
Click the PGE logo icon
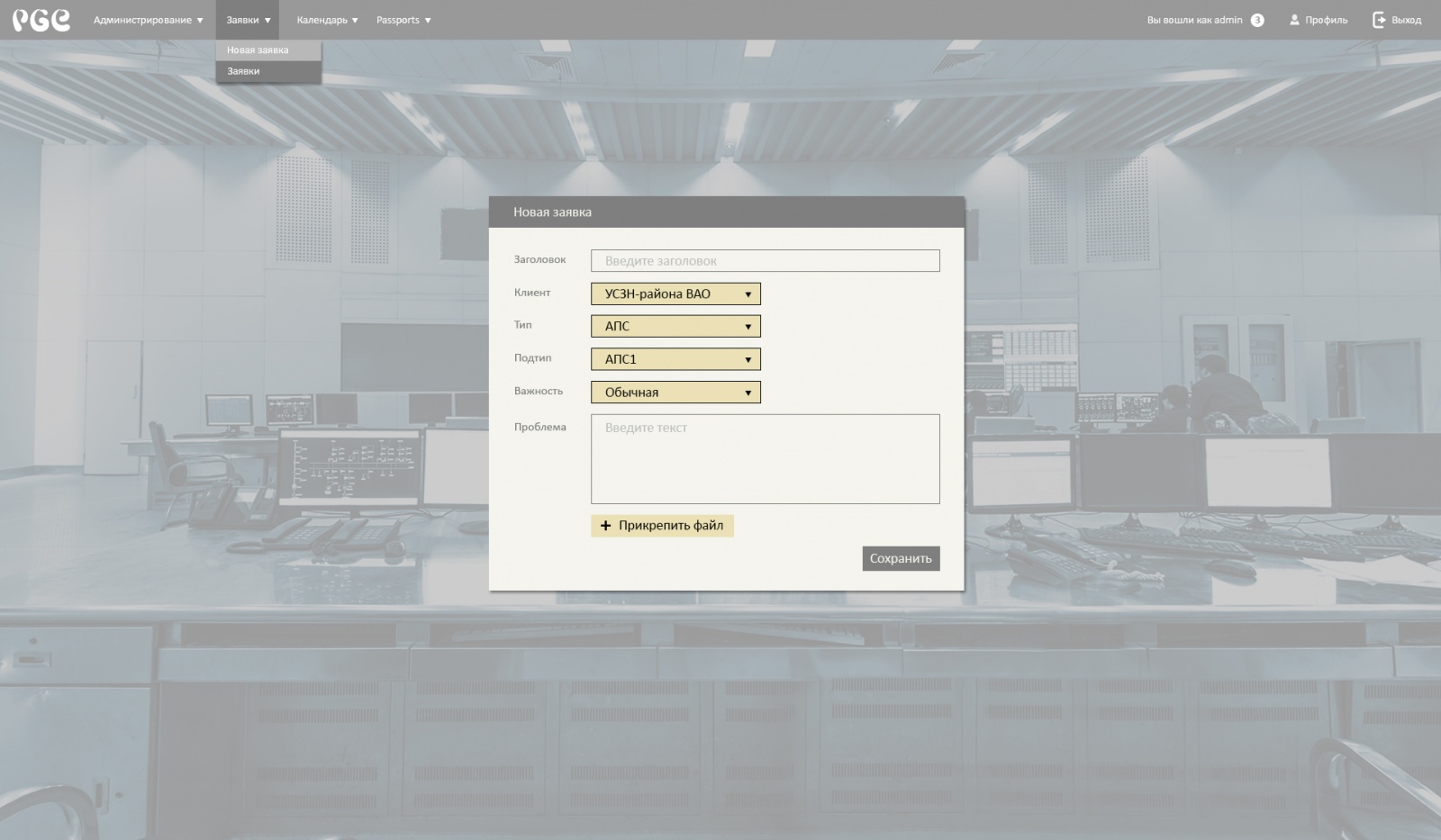pos(41,20)
